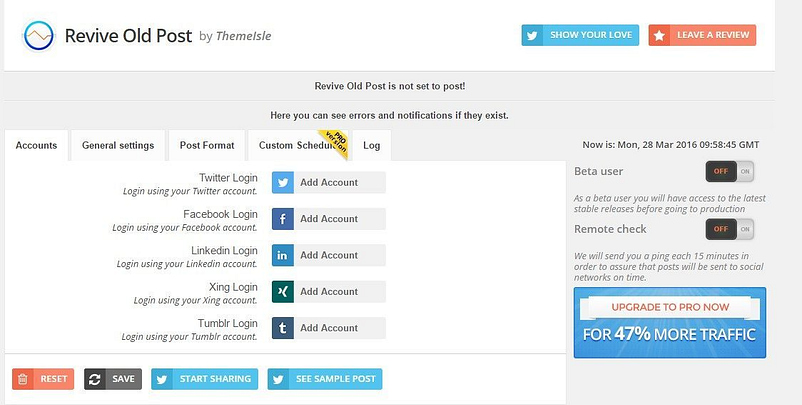Select the Custom Schedule PRO tab
This screenshot has width=802, height=405.
pyautogui.click(x=298, y=145)
